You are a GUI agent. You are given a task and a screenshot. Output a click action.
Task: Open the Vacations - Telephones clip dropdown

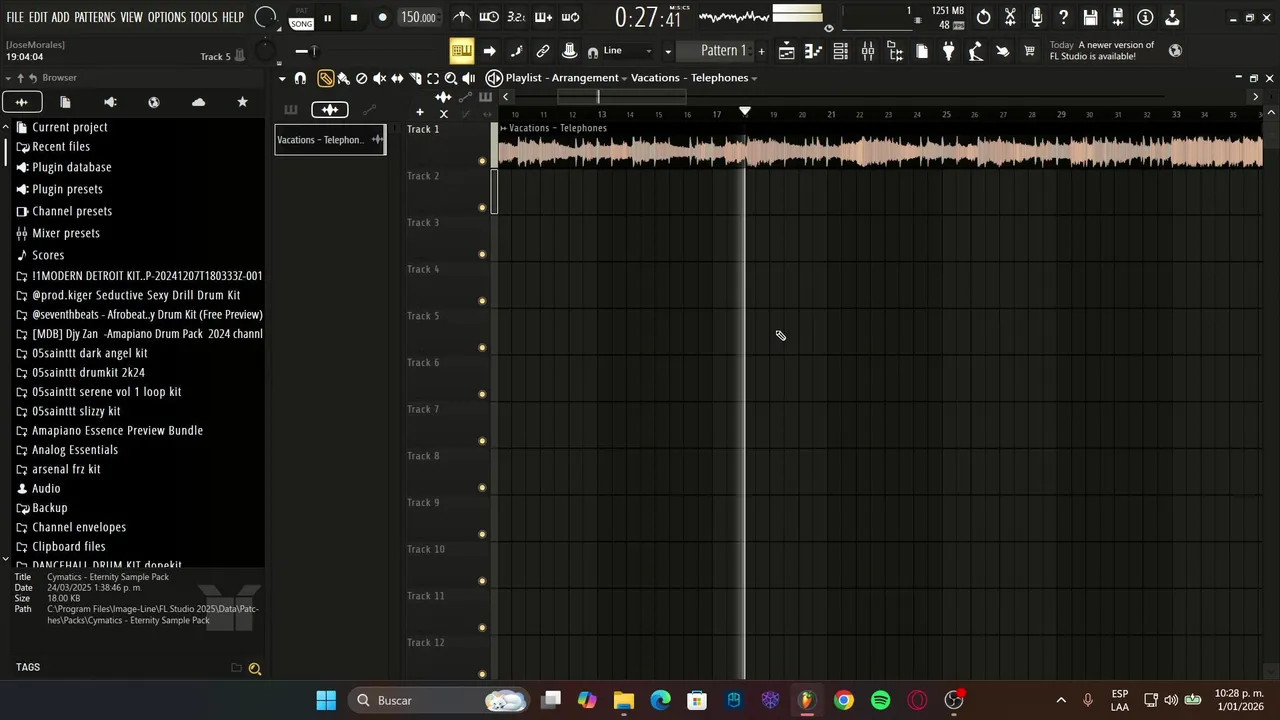[x=694, y=78]
